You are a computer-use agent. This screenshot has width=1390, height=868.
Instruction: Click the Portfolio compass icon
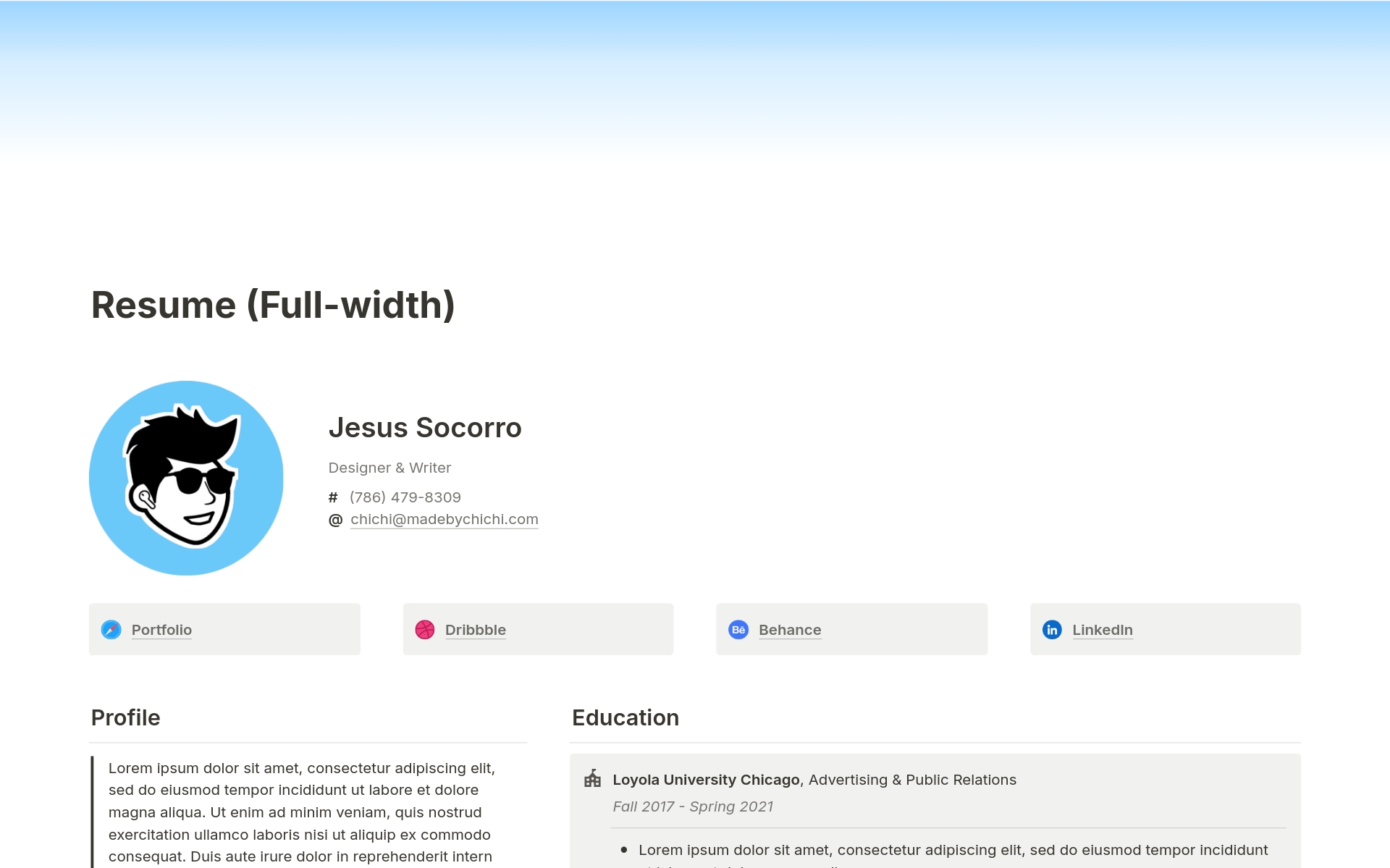point(111,630)
